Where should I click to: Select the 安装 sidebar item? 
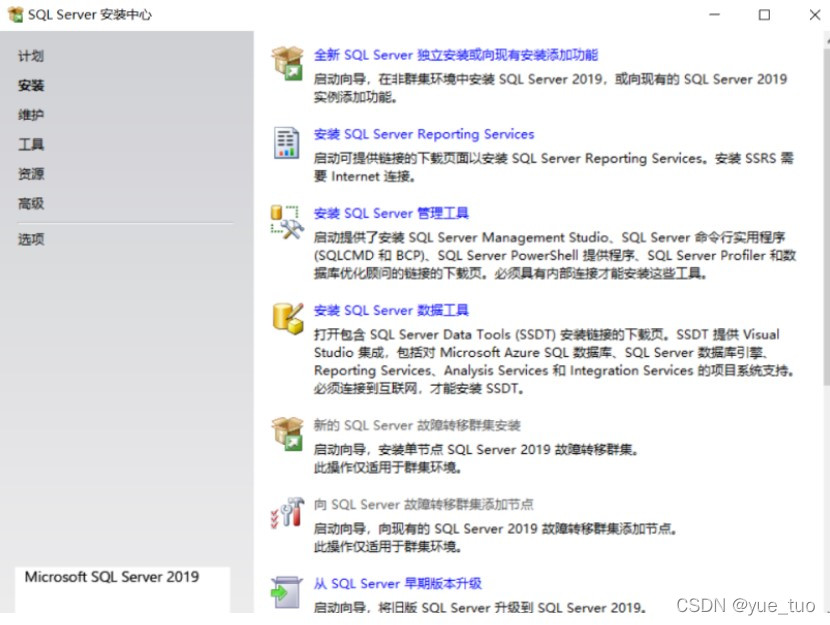(x=31, y=86)
